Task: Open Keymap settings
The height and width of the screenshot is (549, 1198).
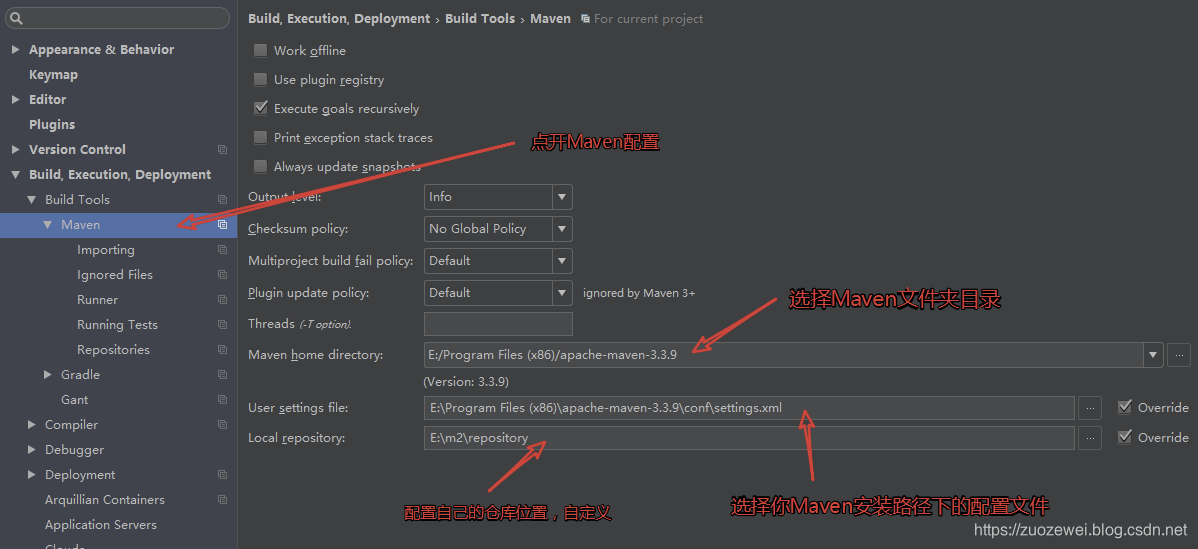Action: [x=53, y=75]
